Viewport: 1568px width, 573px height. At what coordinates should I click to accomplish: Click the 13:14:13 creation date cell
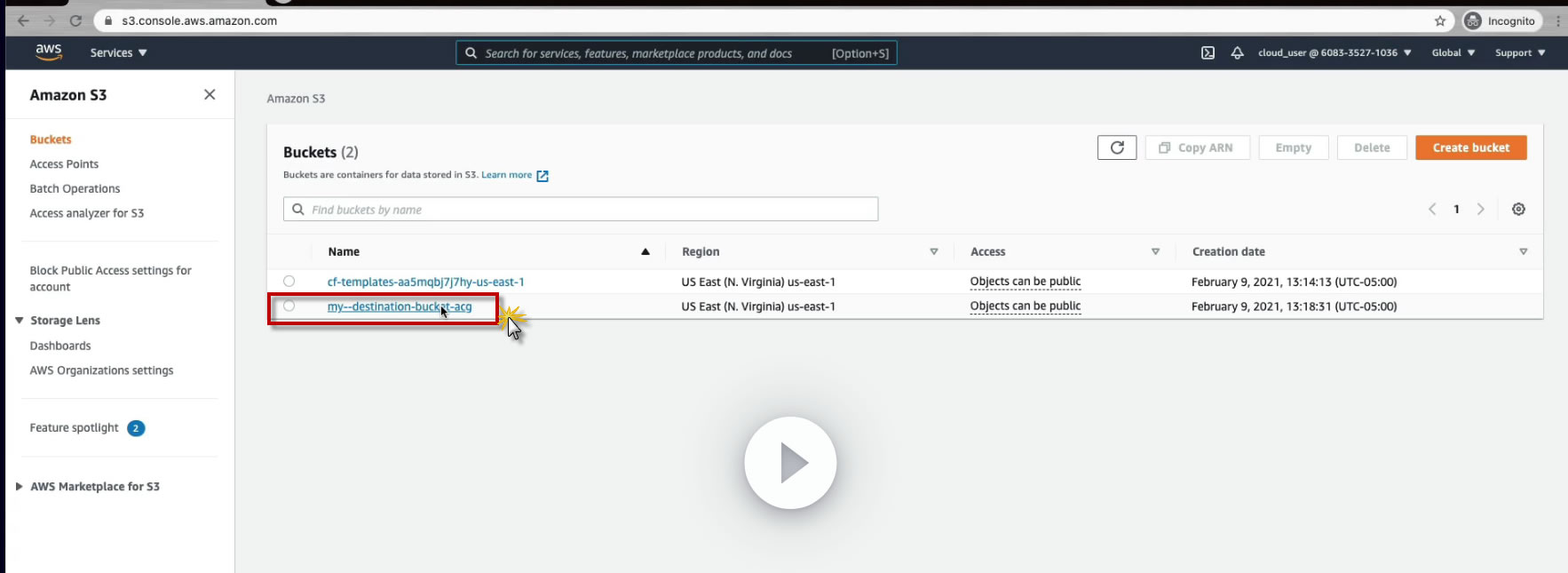click(x=1294, y=282)
